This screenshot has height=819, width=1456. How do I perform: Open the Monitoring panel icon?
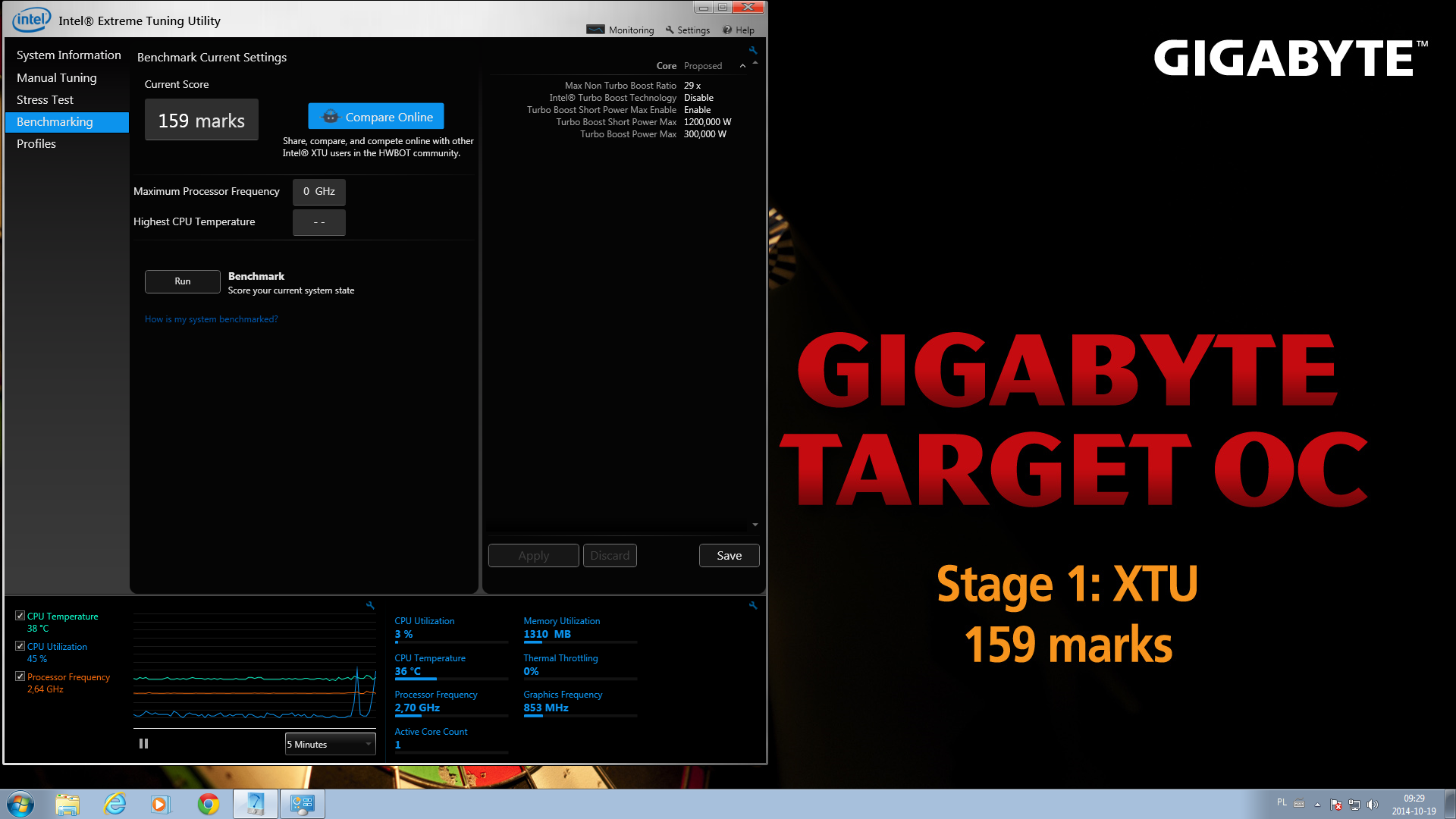pyautogui.click(x=596, y=30)
